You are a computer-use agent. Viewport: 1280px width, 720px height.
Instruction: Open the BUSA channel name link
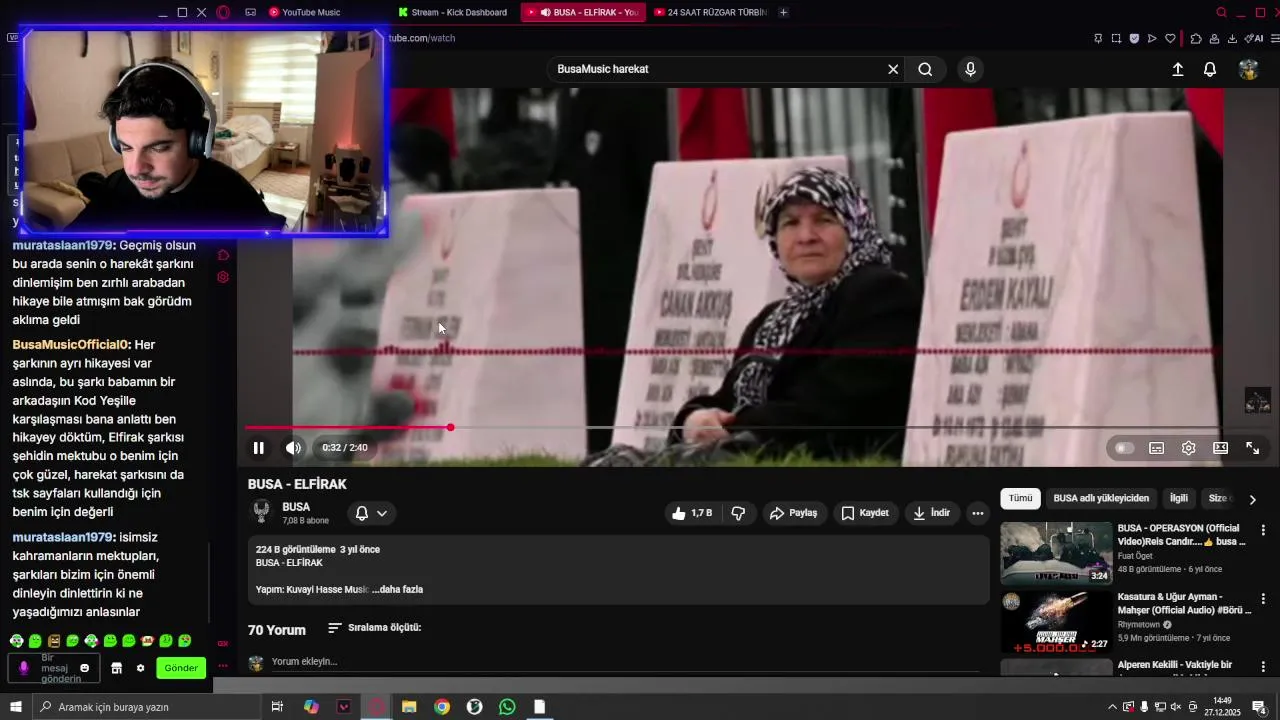[x=296, y=507]
